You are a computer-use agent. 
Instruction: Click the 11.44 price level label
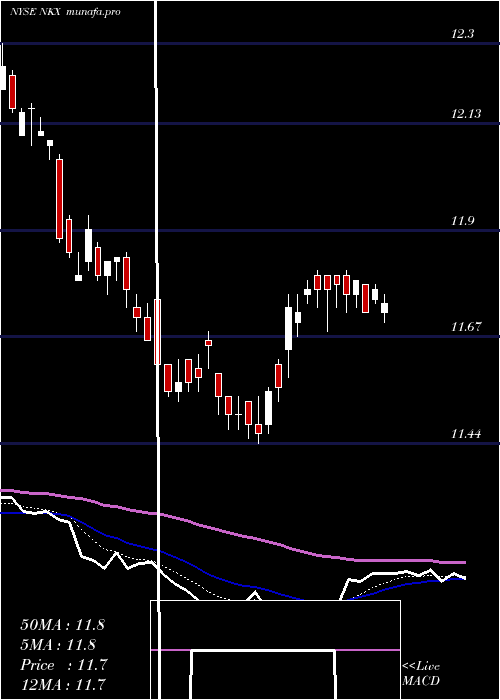[x=466, y=433]
